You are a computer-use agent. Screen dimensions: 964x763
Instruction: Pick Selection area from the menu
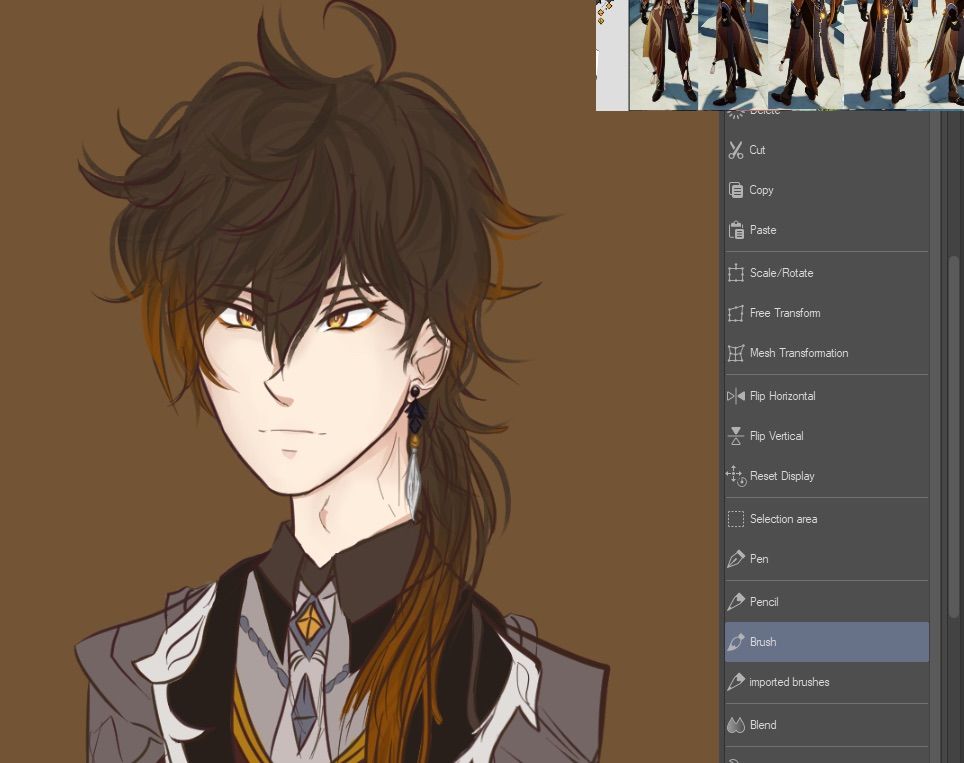[827, 519]
